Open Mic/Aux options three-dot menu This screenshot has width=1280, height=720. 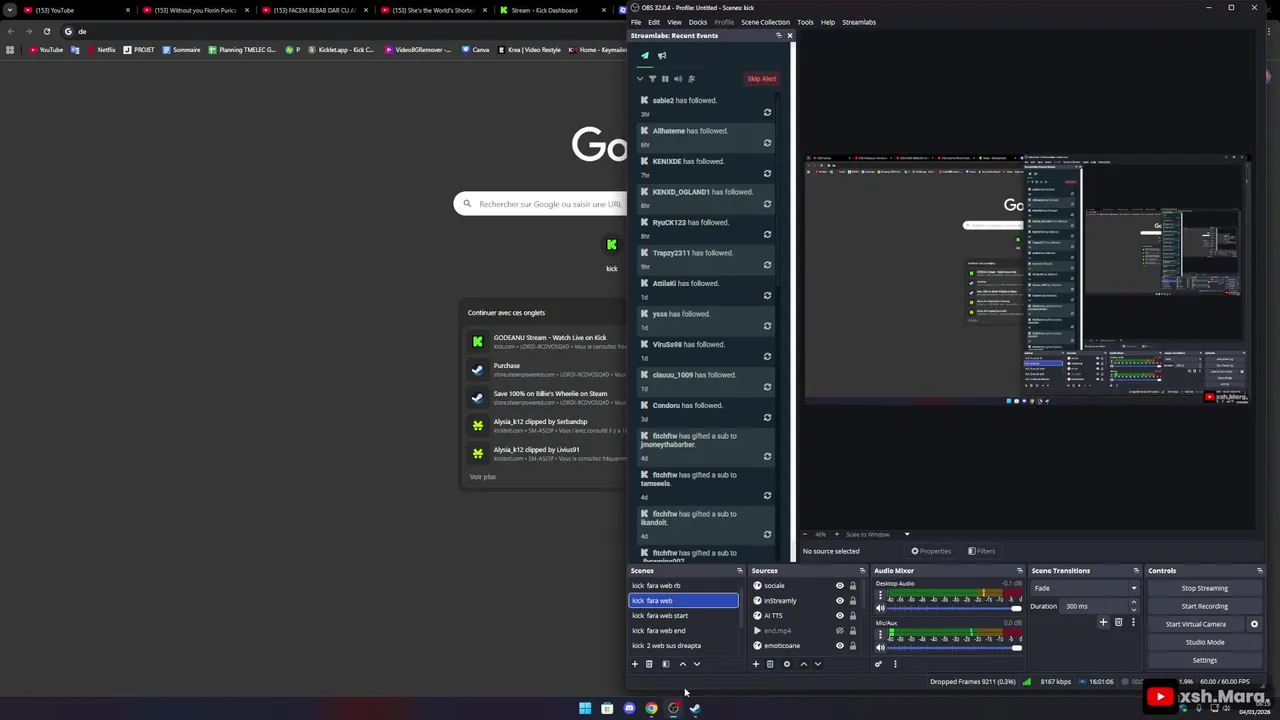click(880, 635)
